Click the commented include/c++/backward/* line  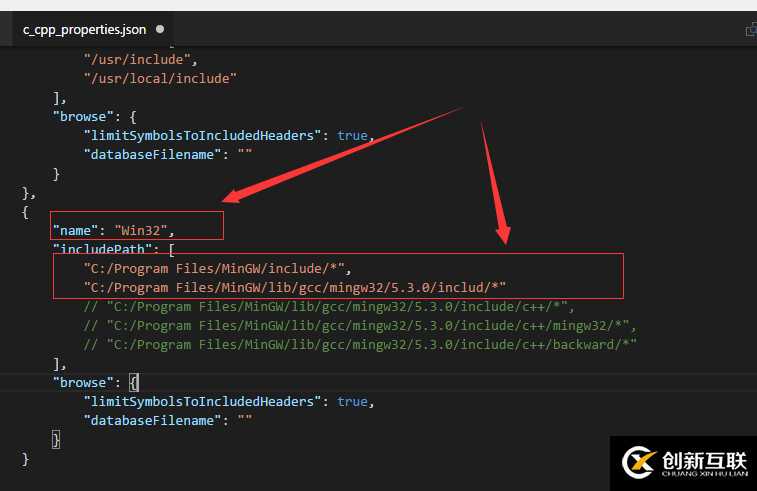(x=360, y=345)
